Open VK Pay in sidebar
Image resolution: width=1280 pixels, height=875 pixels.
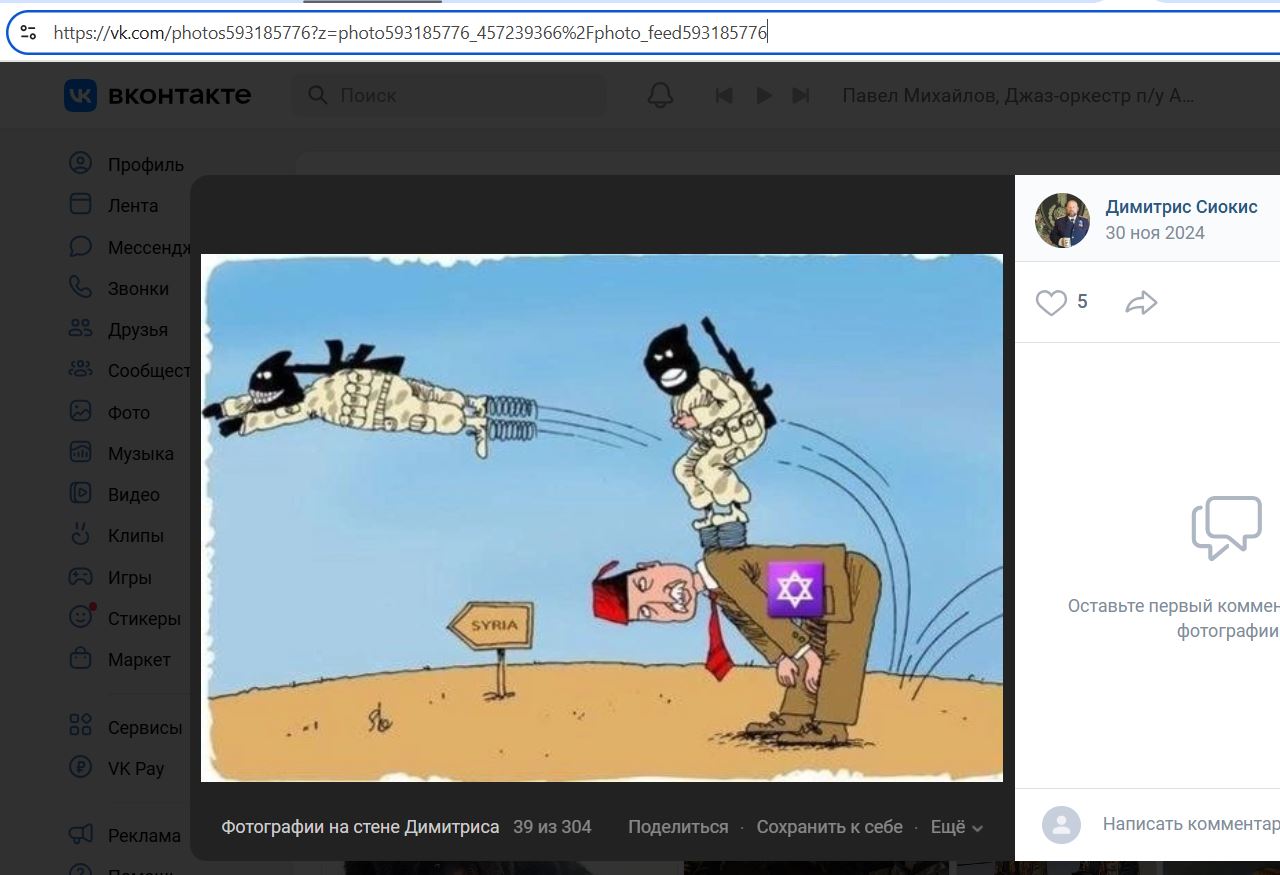(x=116, y=768)
